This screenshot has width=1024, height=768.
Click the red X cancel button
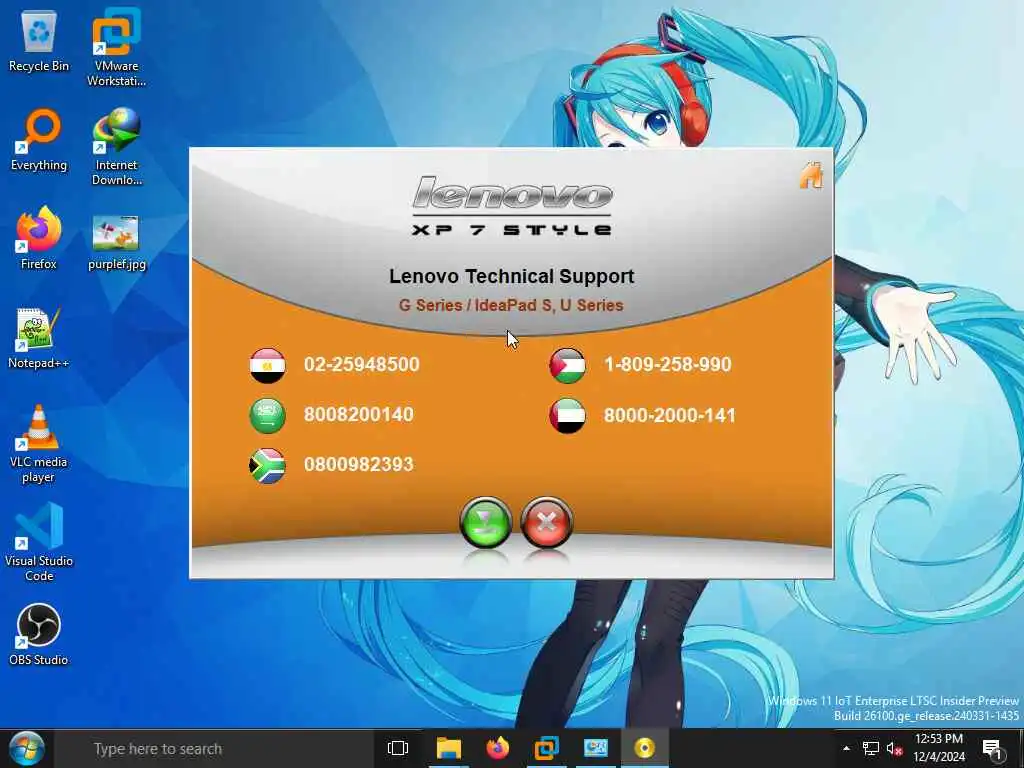point(547,522)
